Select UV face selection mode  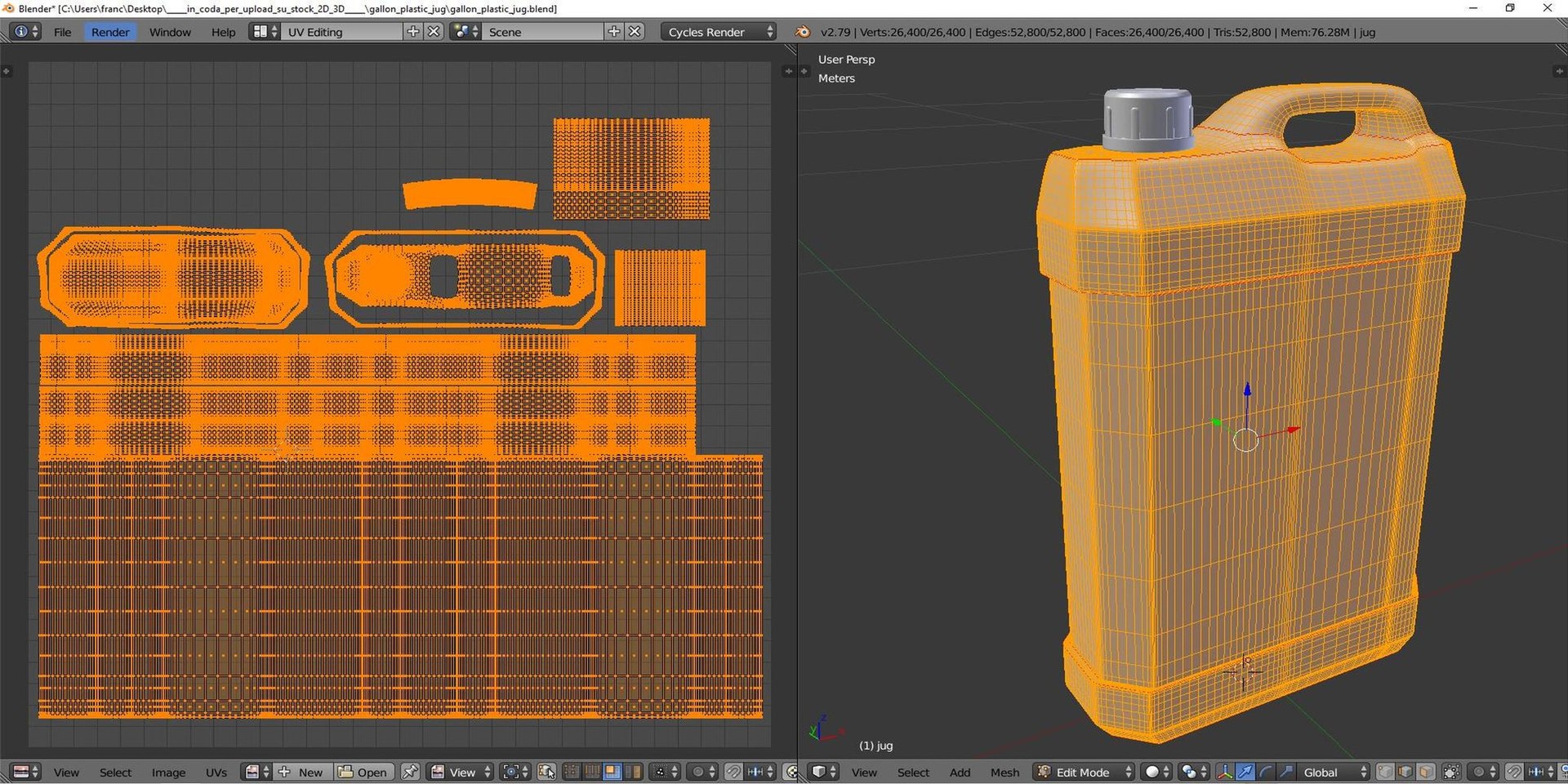coord(612,772)
